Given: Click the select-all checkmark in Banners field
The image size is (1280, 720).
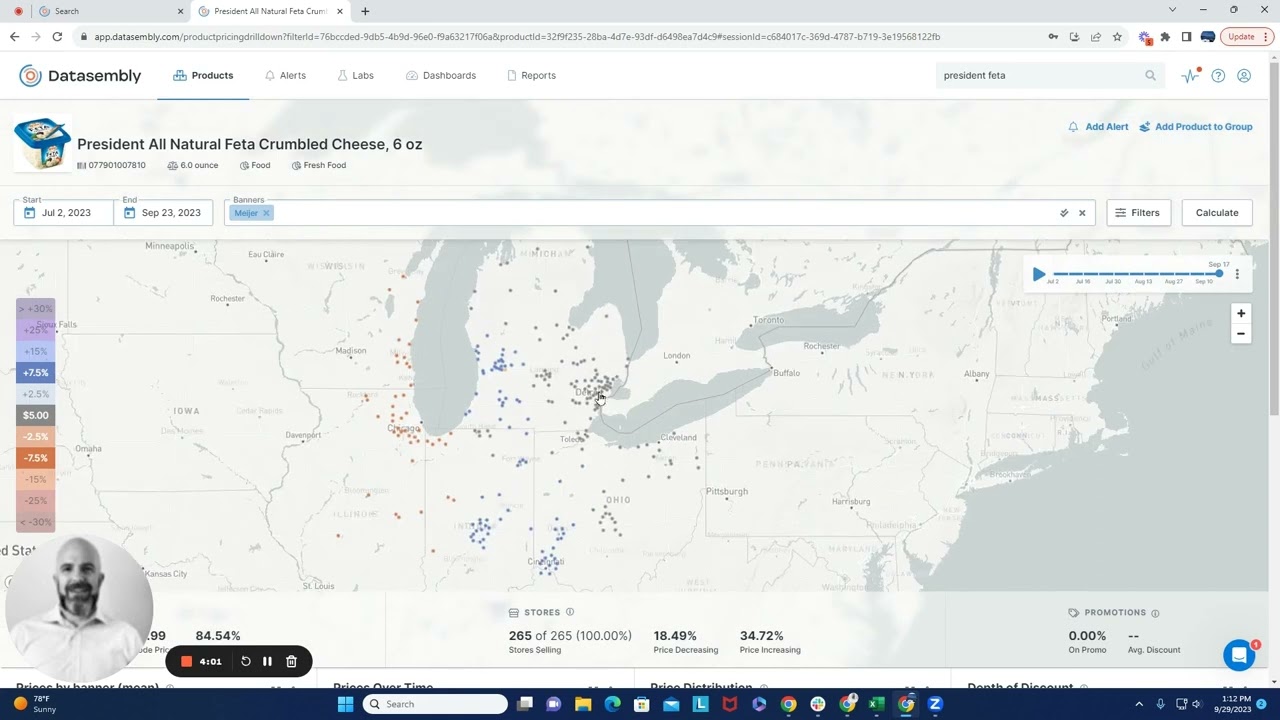Looking at the screenshot, I should 1064,213.
